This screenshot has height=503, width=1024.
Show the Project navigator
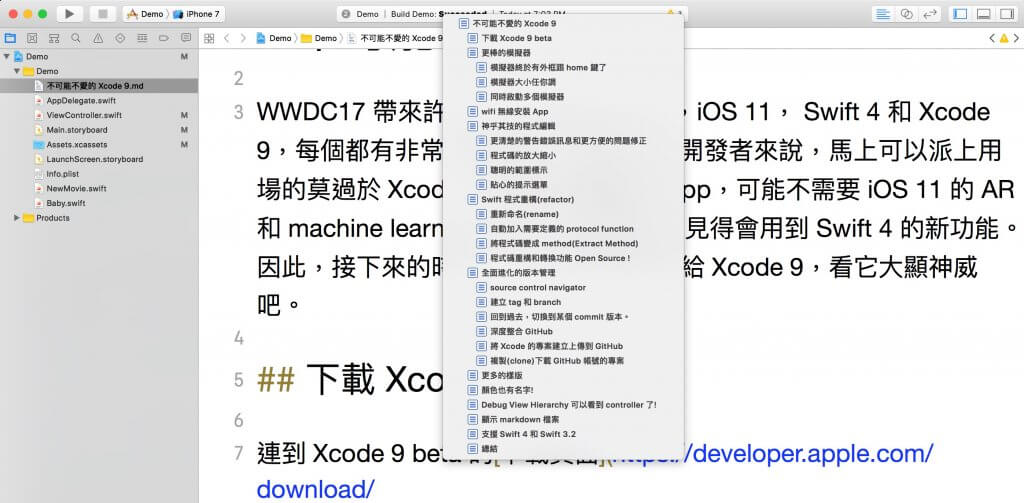[x=10, y=38]
